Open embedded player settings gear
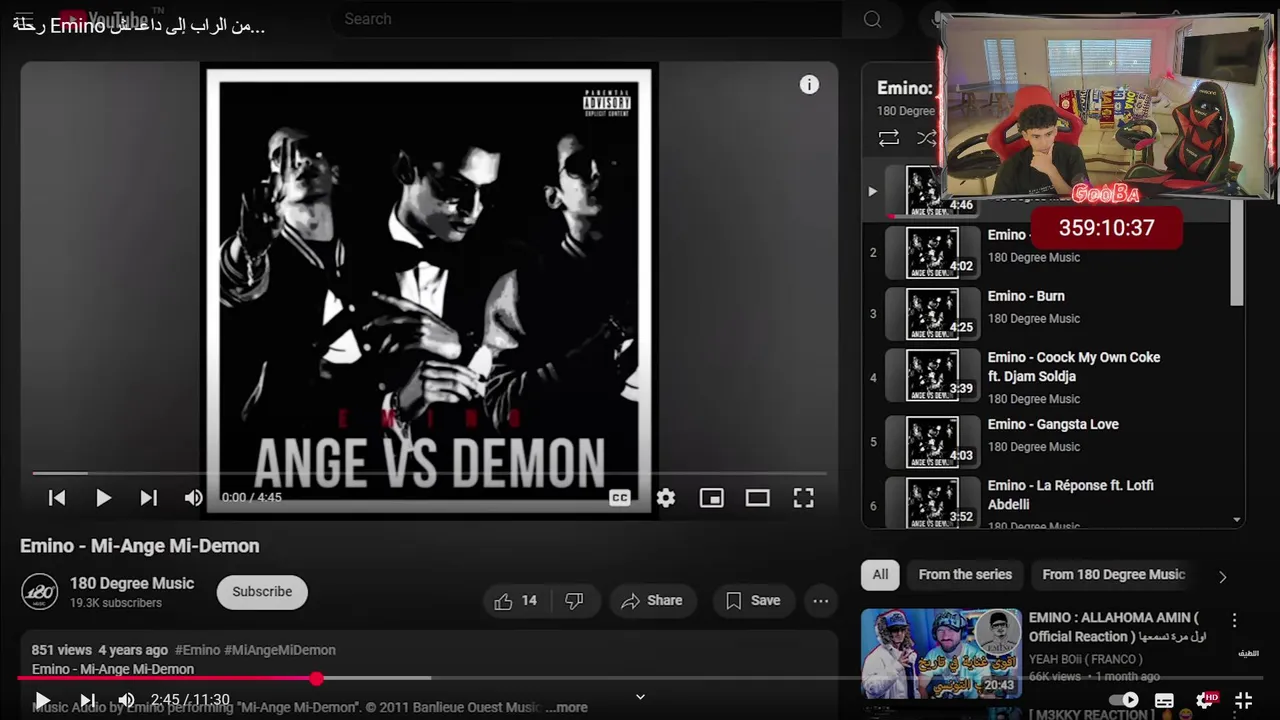1280x720 pixels. pos(666,498)
